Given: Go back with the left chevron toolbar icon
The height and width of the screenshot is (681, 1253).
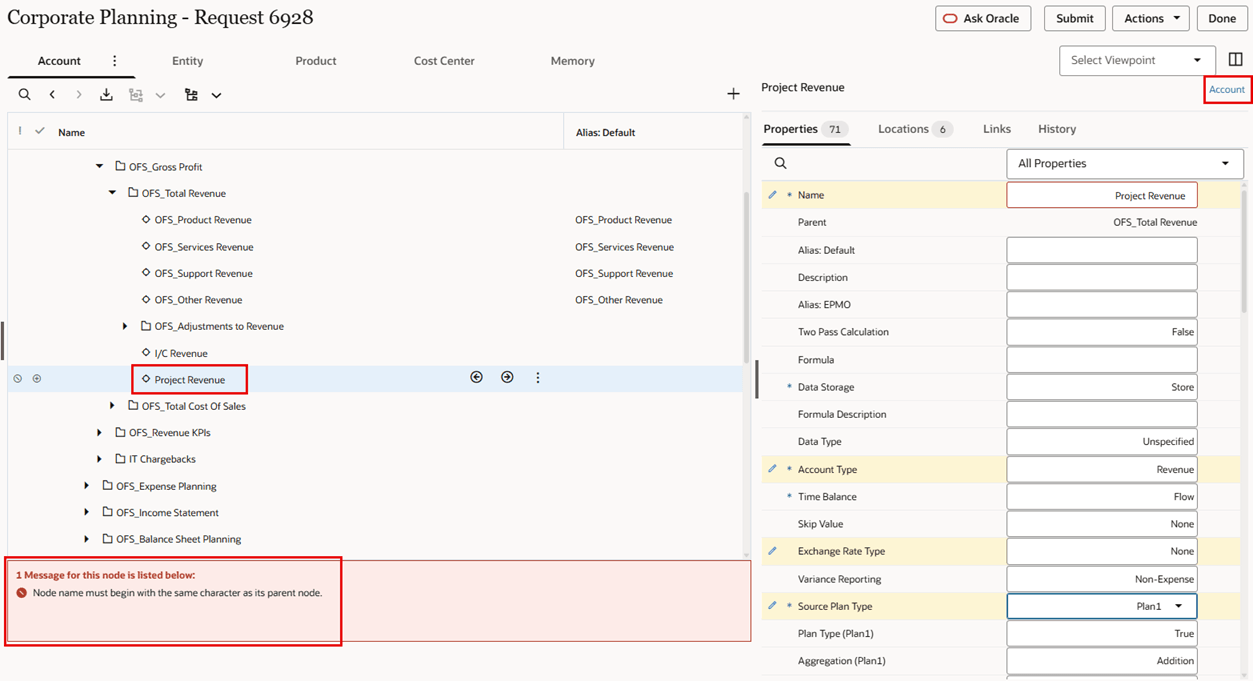Looking at the screenshot, I should [52, 95].
